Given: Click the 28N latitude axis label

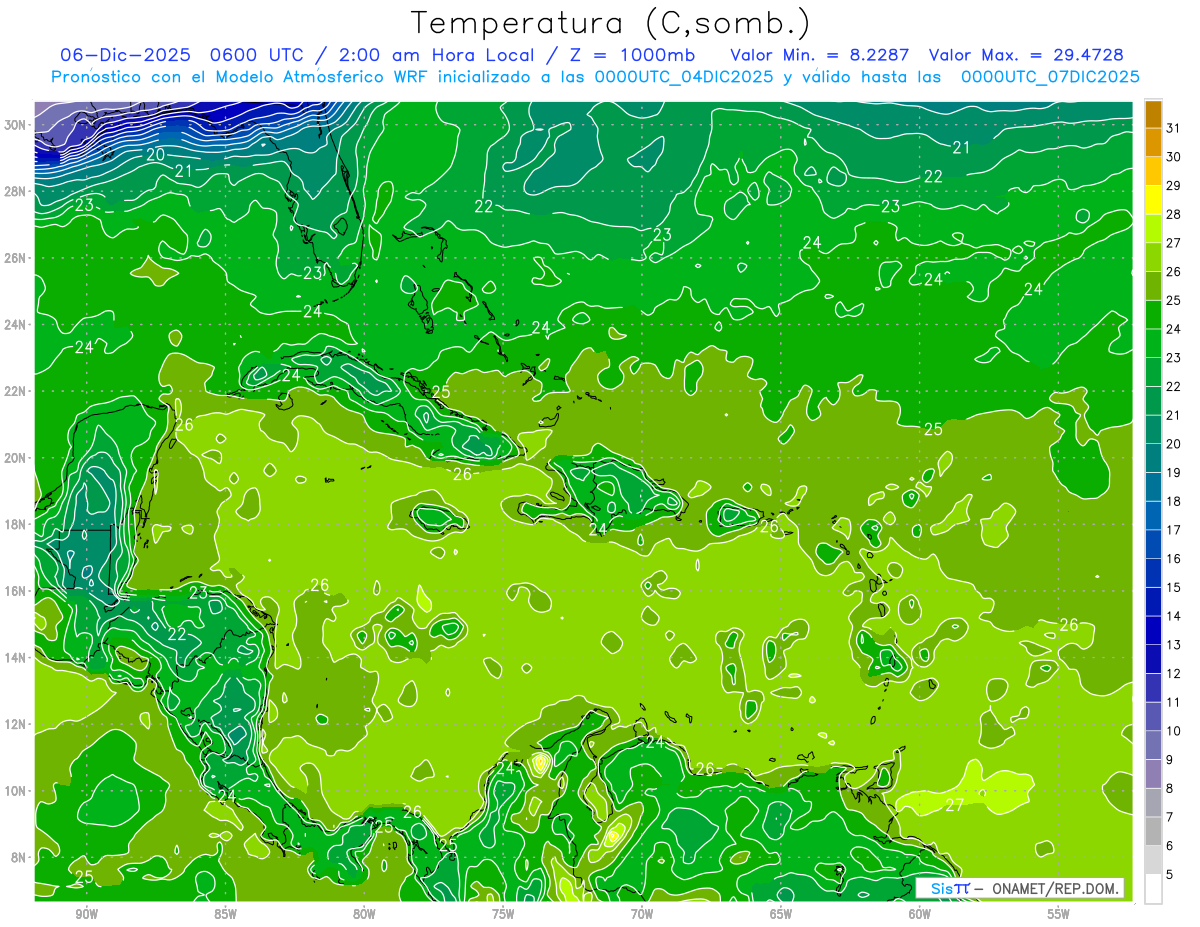Looking at the screenshot, I should click(x=16, y=191).
